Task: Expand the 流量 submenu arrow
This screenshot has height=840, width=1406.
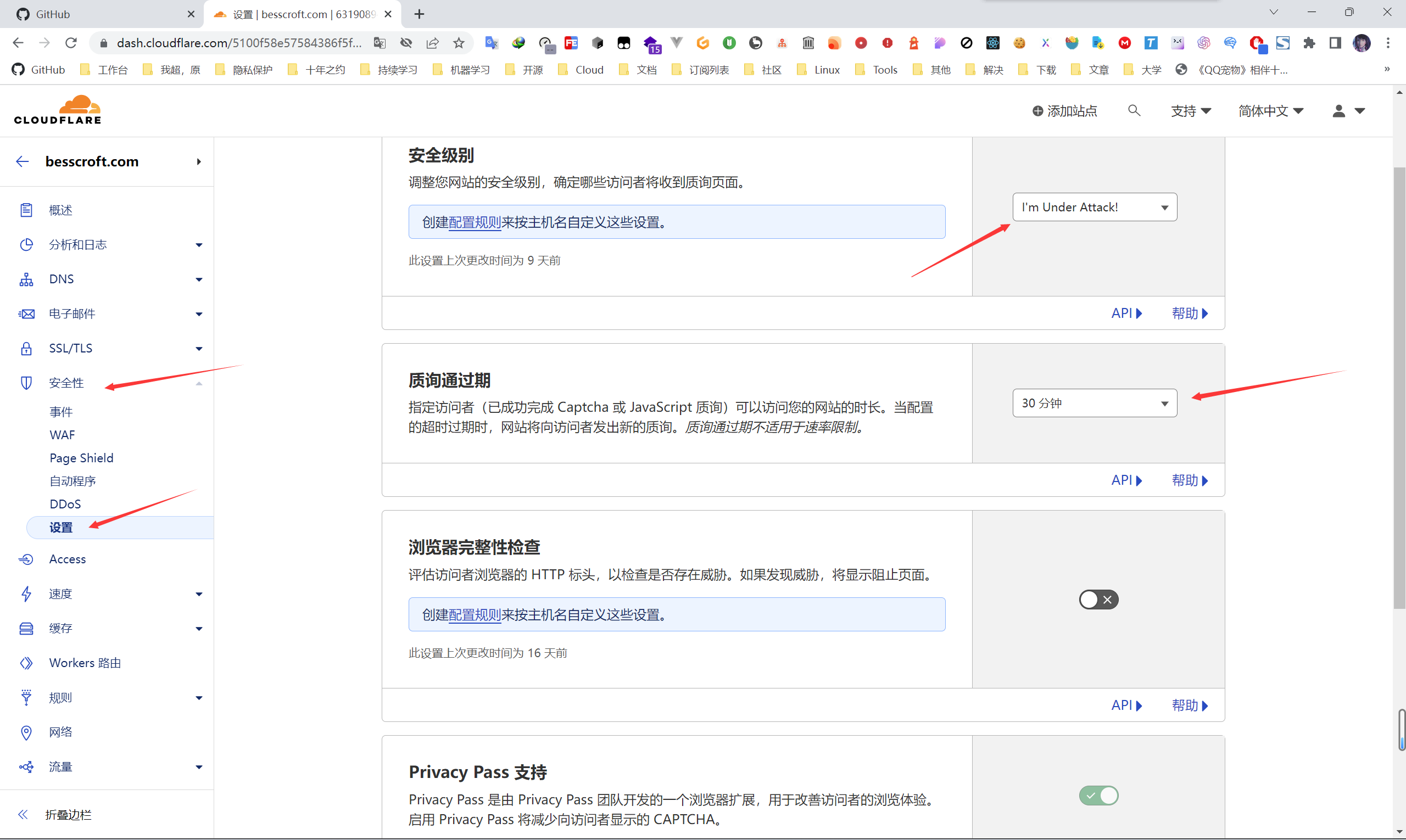Action: [199, 767]
